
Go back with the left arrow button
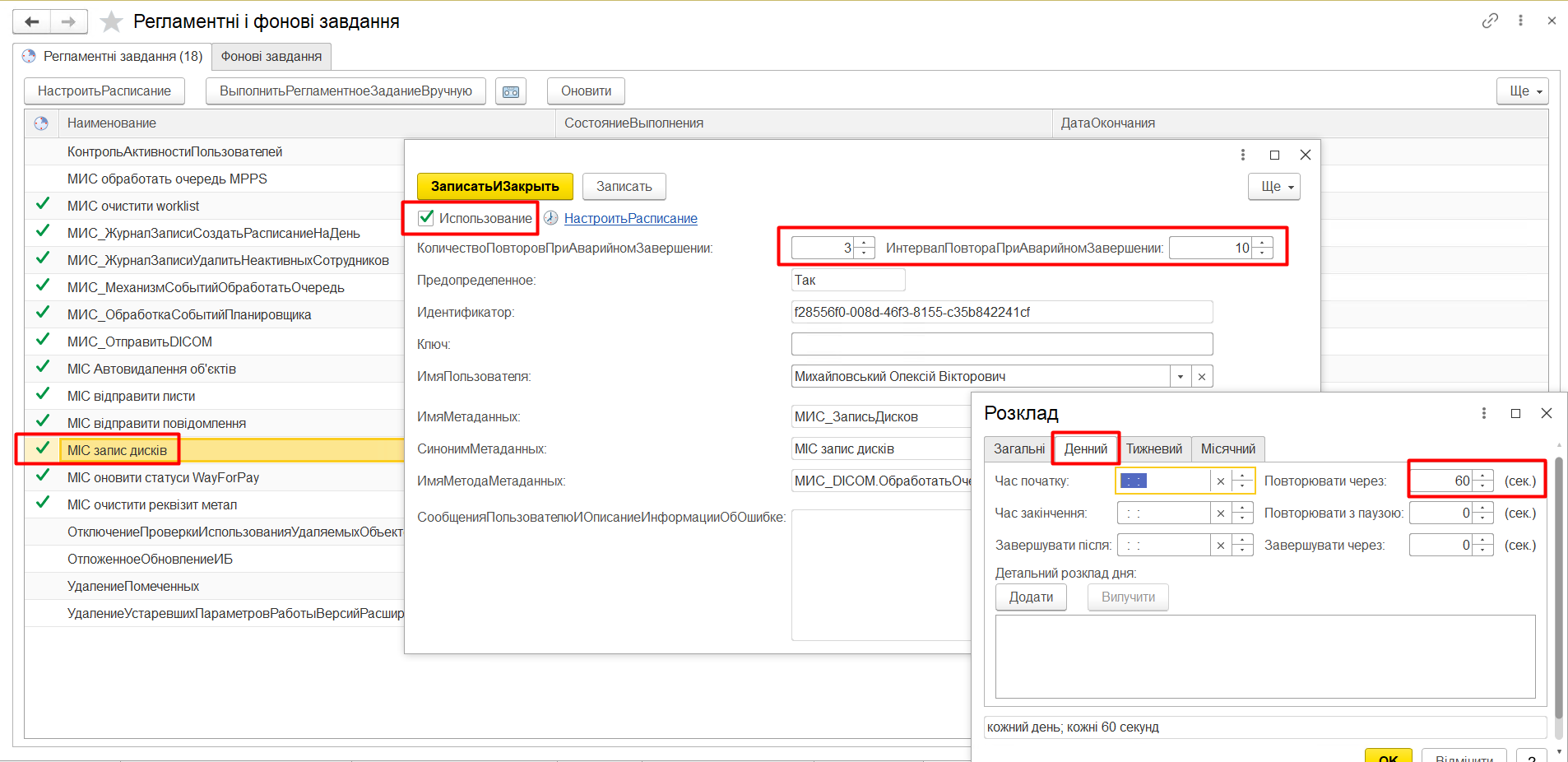point(32,22)
